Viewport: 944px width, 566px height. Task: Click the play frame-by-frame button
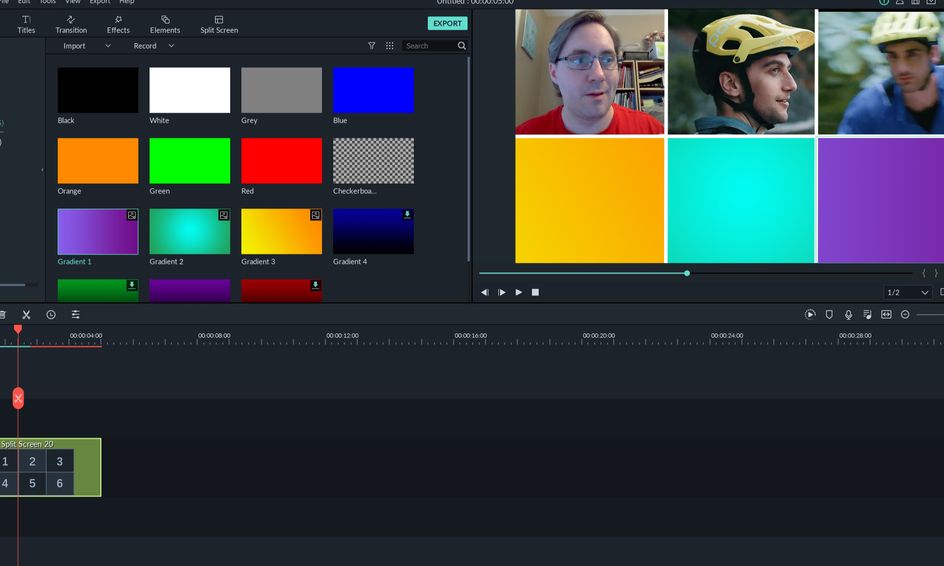coord(502,292)
